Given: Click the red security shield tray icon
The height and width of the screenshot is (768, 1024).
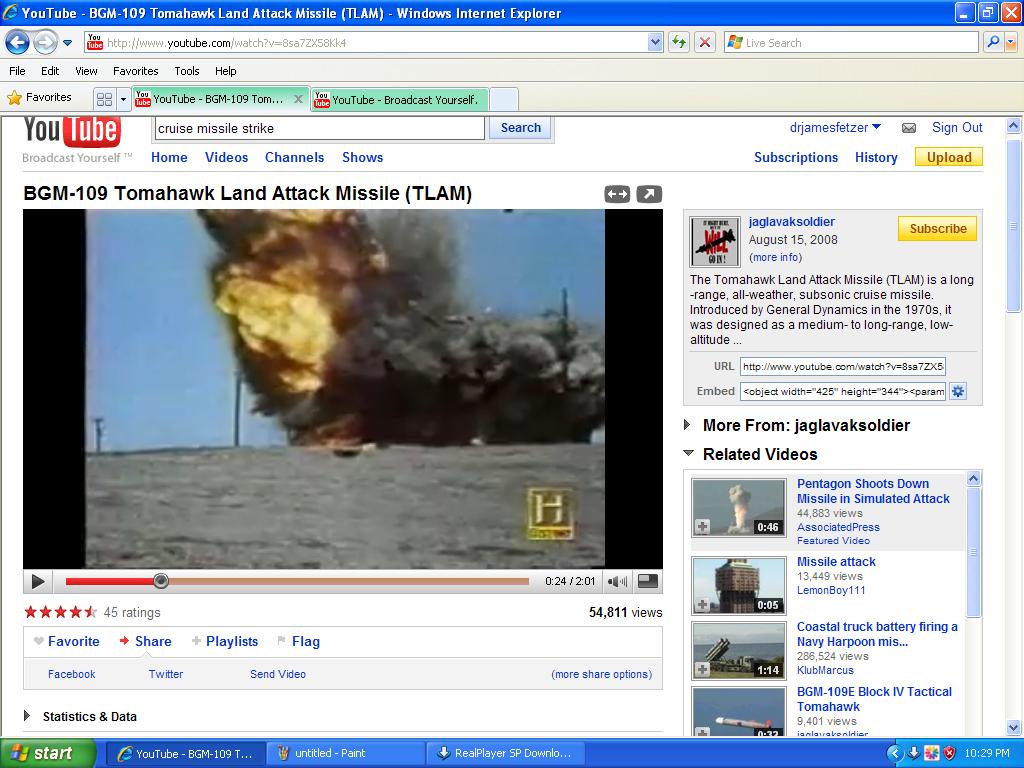Looking at the screenshot, I should [x=950, y=753].
